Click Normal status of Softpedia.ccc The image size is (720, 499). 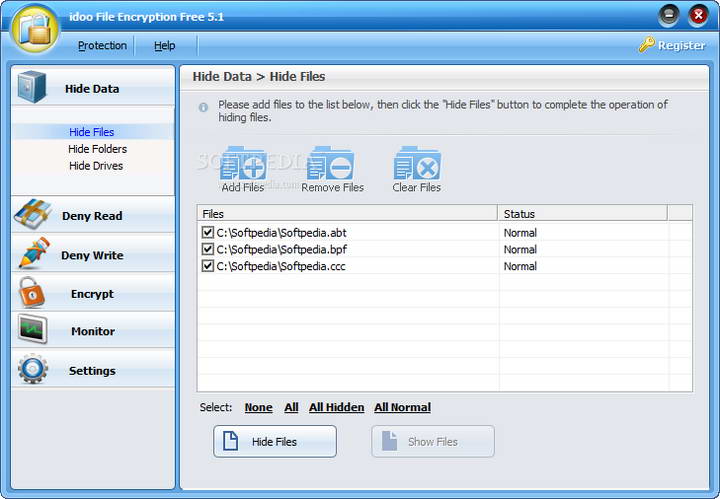click(520, 266)
